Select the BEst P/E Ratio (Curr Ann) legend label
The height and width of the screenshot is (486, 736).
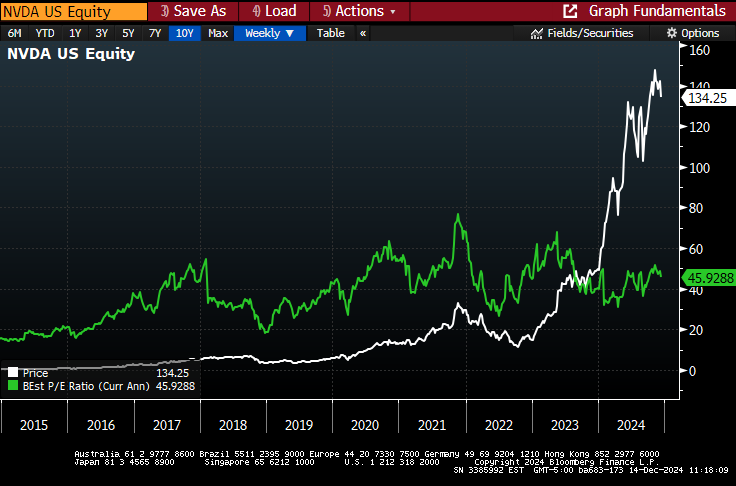[x=86, y=386]
